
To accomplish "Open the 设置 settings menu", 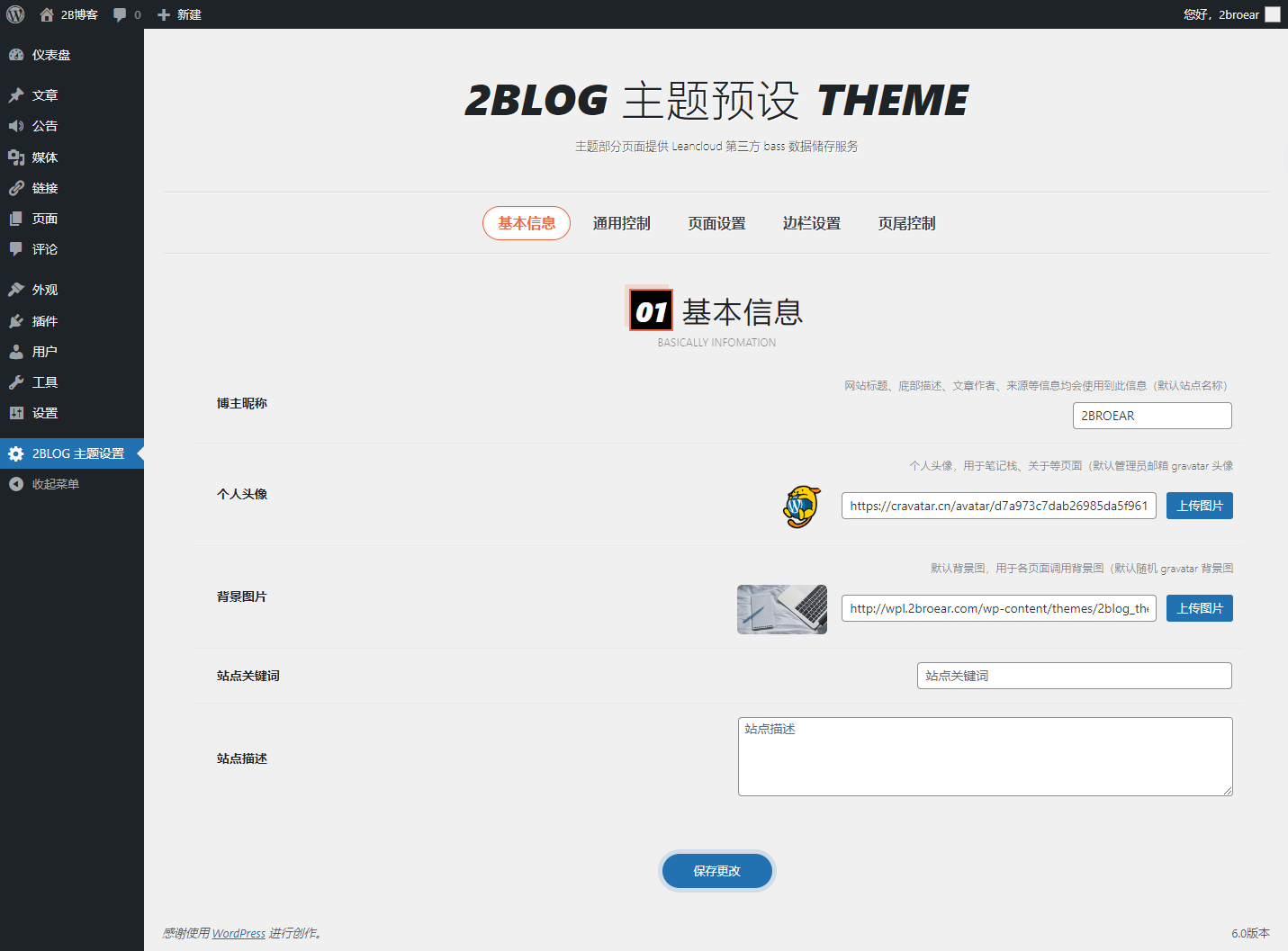I will (x=72, y=413).
